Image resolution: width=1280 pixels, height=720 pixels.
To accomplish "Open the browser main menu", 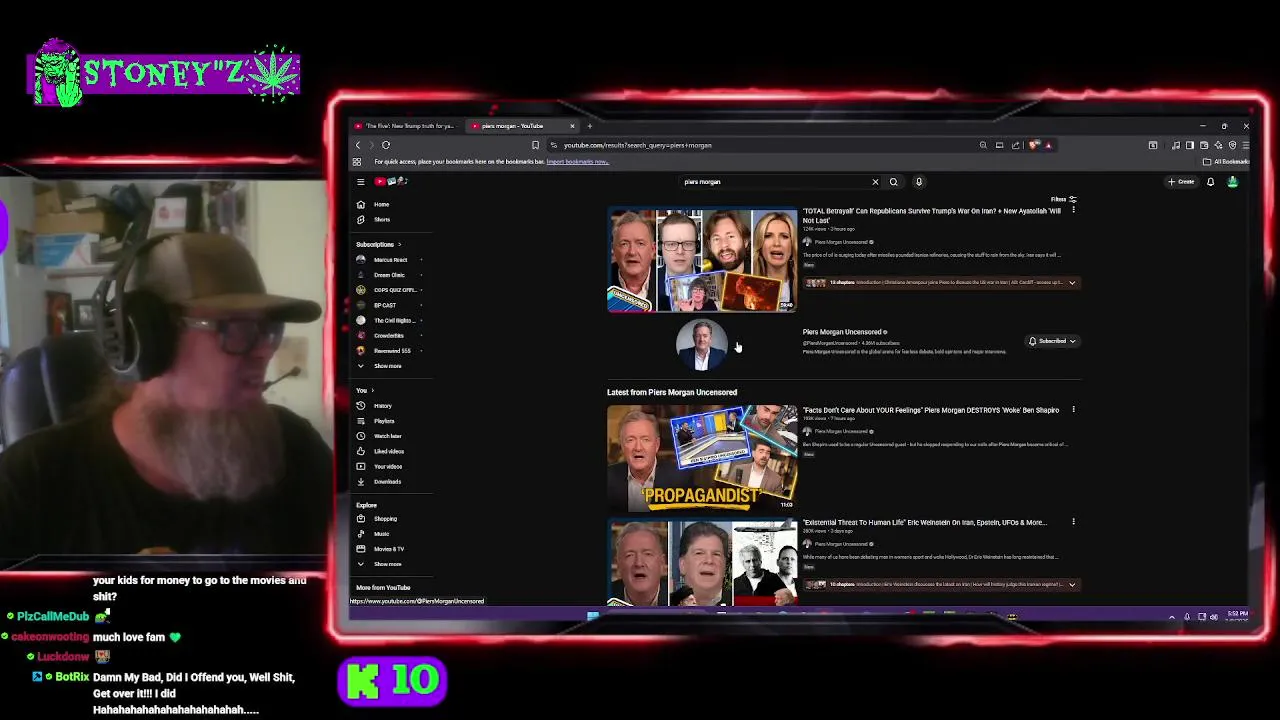I will click(1245, 145).
